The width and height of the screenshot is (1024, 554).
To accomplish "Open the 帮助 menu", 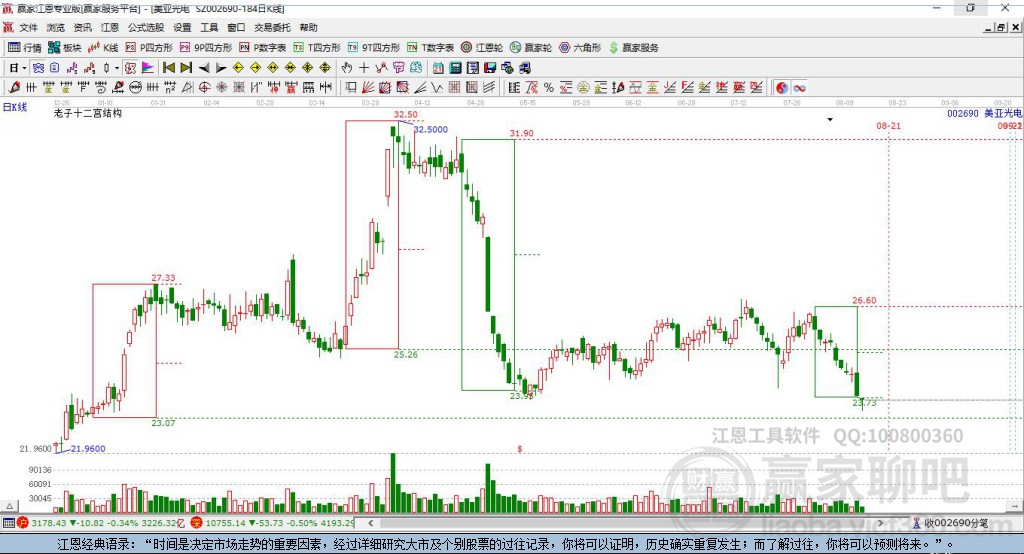I will tap(308, 27).
